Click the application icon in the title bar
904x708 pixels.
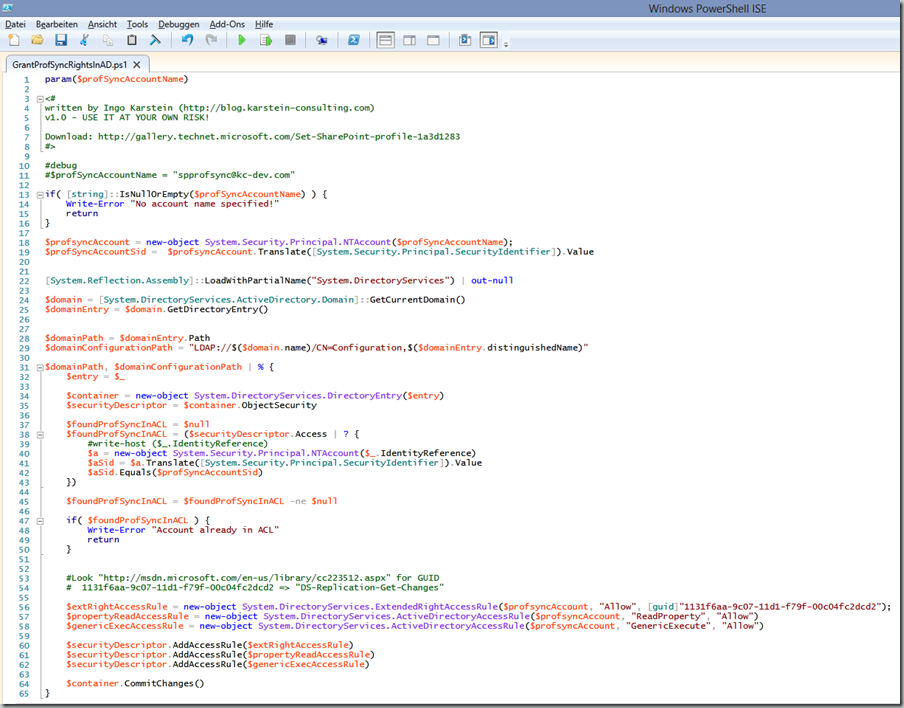pos(7,7)
